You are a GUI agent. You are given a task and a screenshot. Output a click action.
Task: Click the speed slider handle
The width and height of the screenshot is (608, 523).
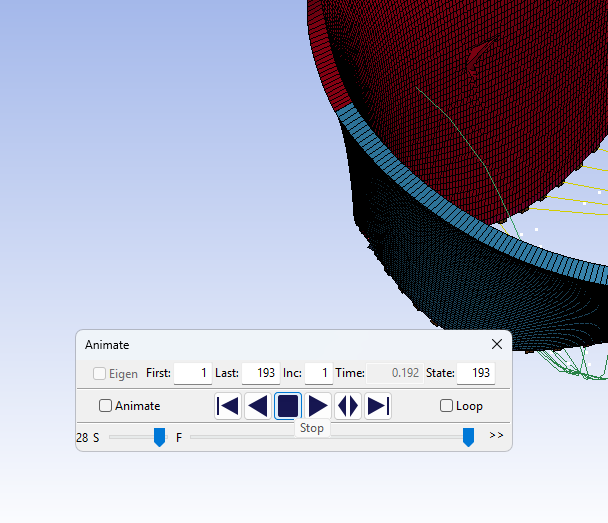tap(159, 437)
